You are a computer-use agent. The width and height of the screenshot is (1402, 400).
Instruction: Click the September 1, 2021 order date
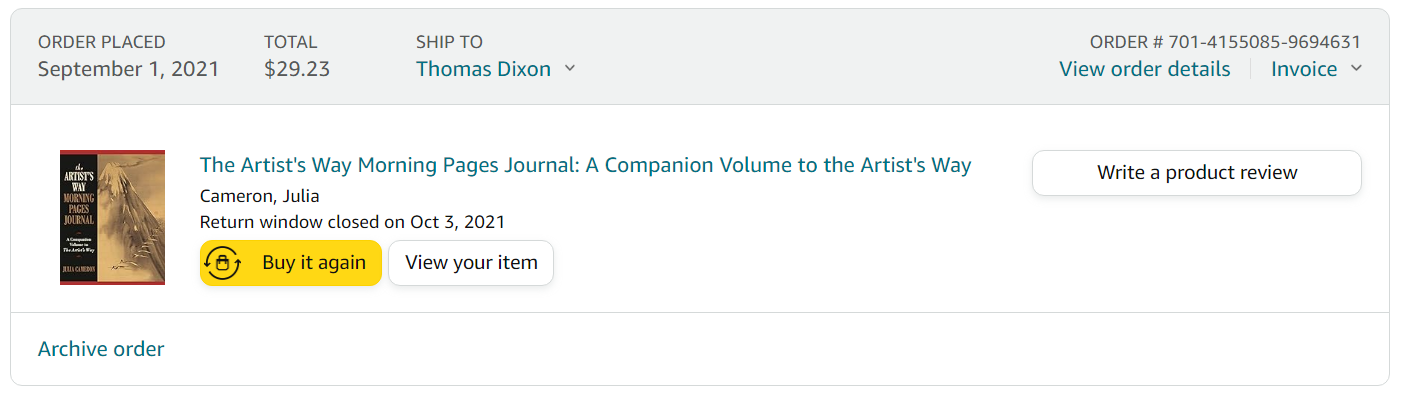pos(128,69)
